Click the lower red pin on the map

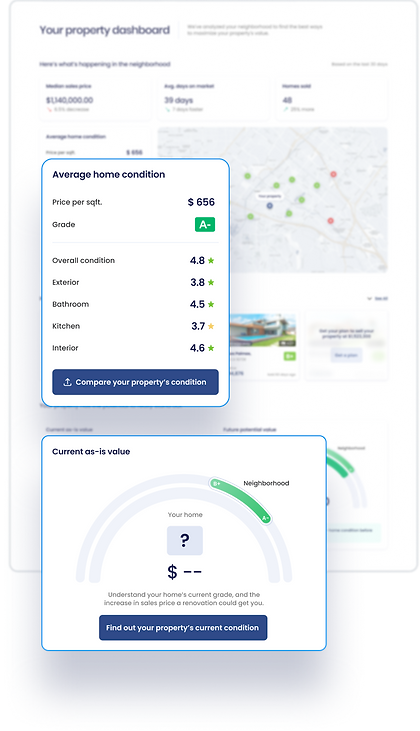[x=330, y=221]
